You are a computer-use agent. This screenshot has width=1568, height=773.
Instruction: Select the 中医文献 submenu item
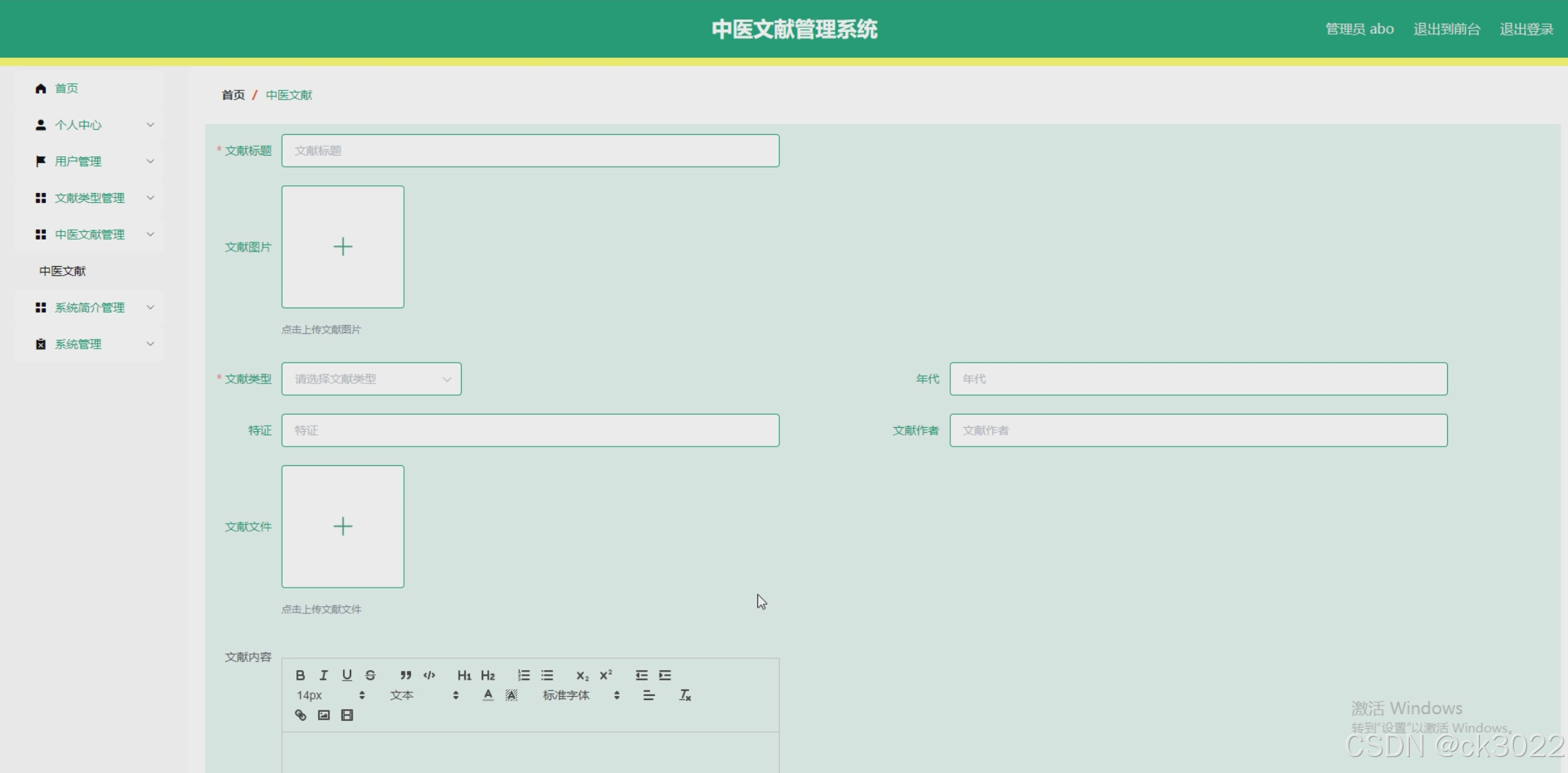(x=62, y=271)
